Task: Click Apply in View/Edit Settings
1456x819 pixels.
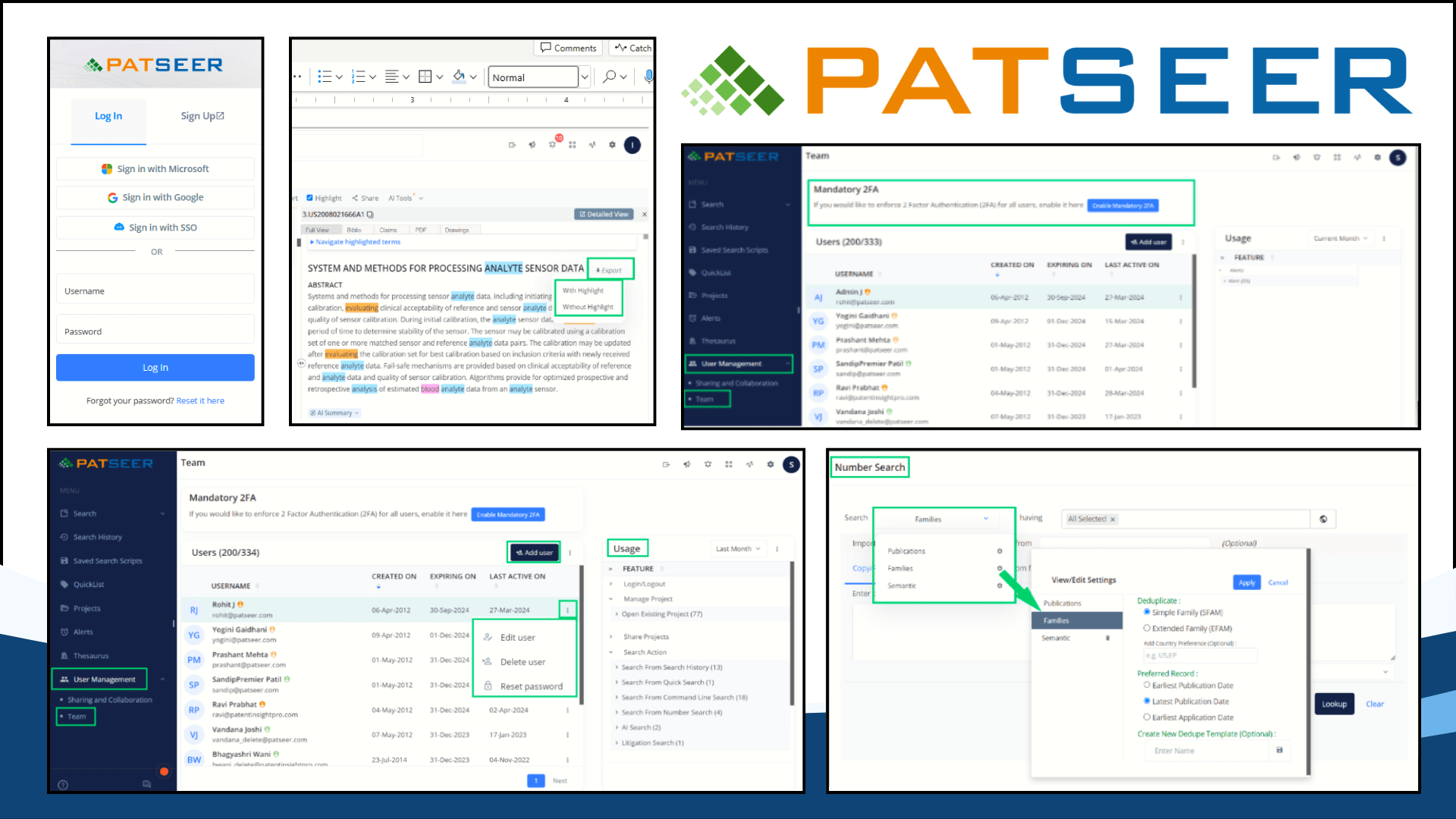Action: 1247,582
